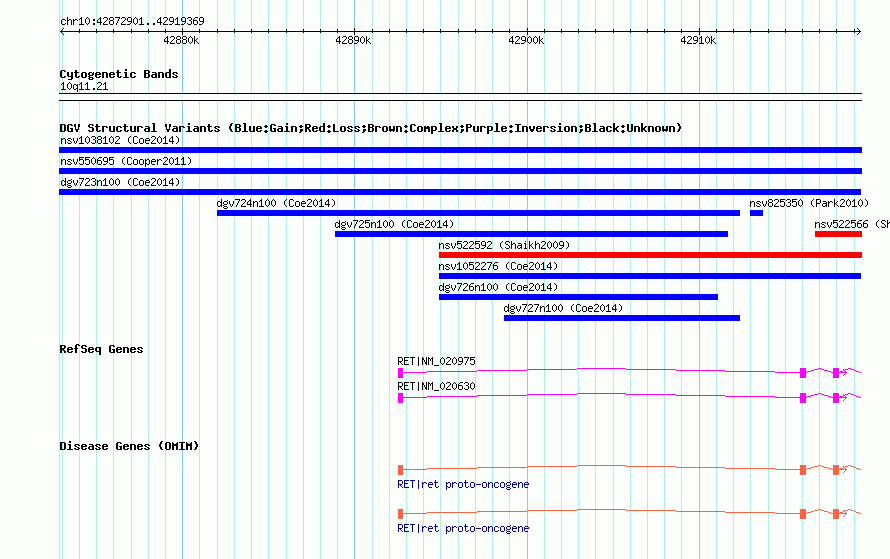This screenshot has width=890, height=559.
Task: Click the Disease Genes (OMIM) heading
Action: click(x=129, y=446)
